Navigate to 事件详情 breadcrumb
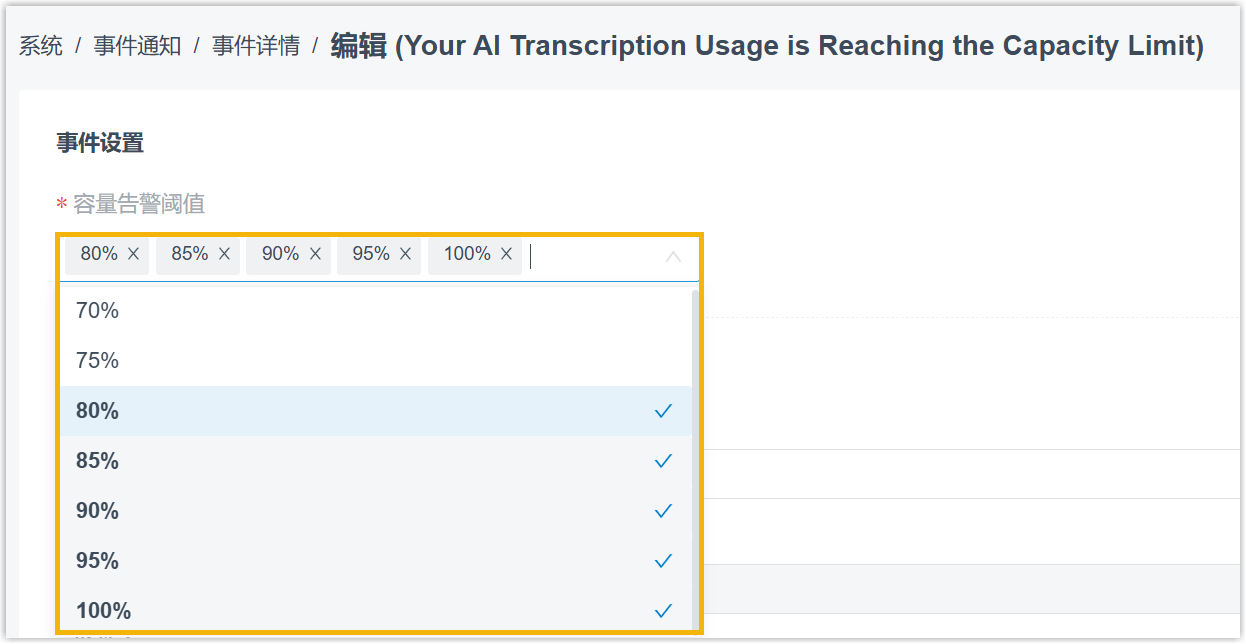The image size is (1246, 644). coord(256,46)
